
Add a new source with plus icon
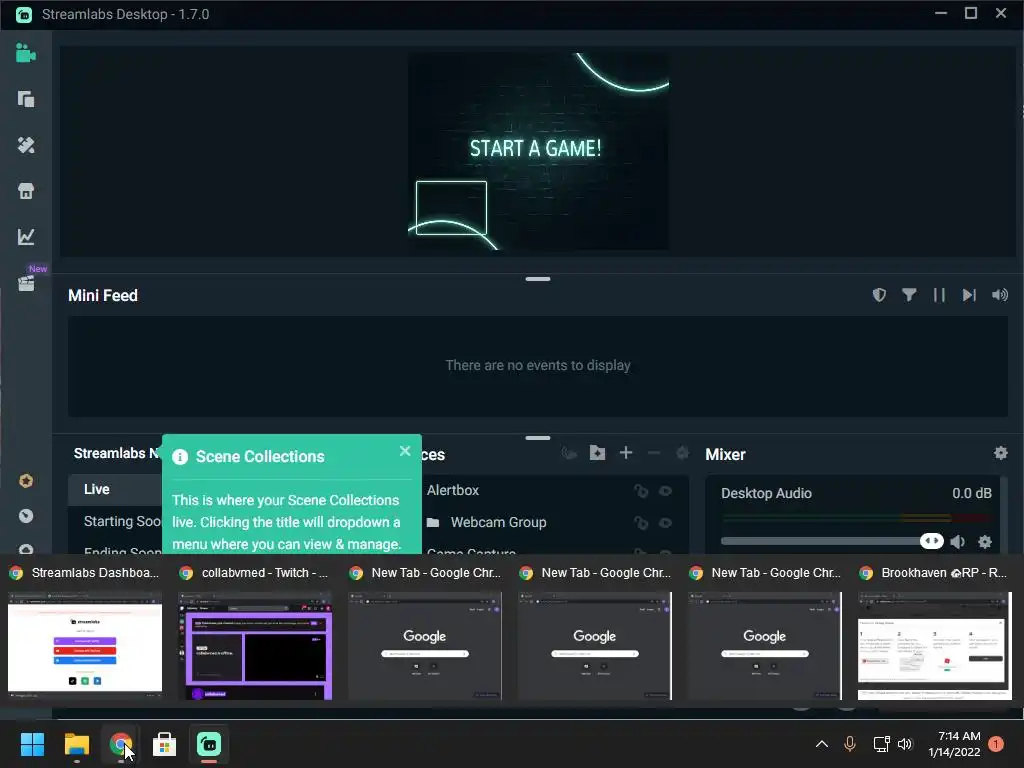pyautogui.click(x=626, y=453)
